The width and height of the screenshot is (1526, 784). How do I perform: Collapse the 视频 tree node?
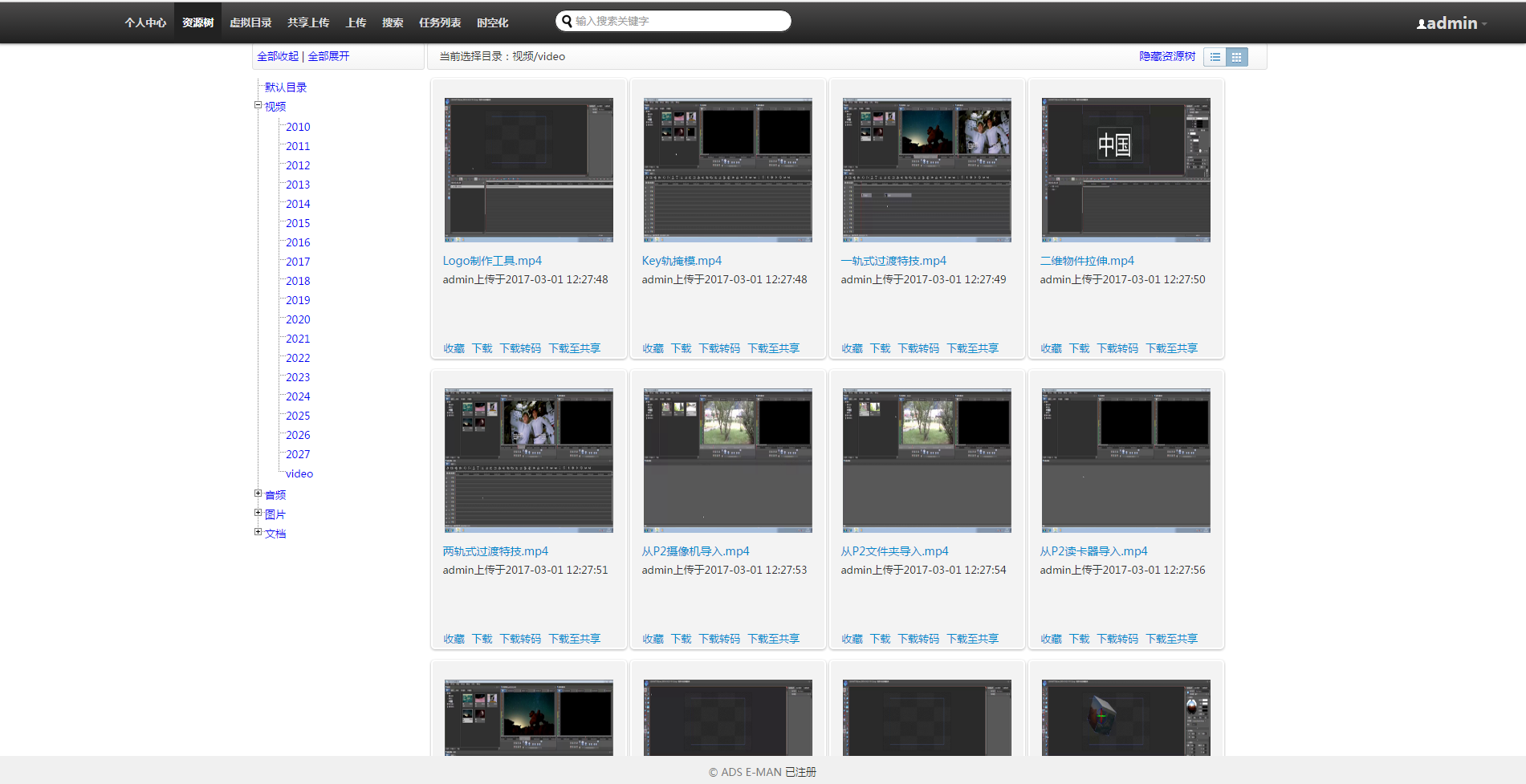(x=258, y=105)
